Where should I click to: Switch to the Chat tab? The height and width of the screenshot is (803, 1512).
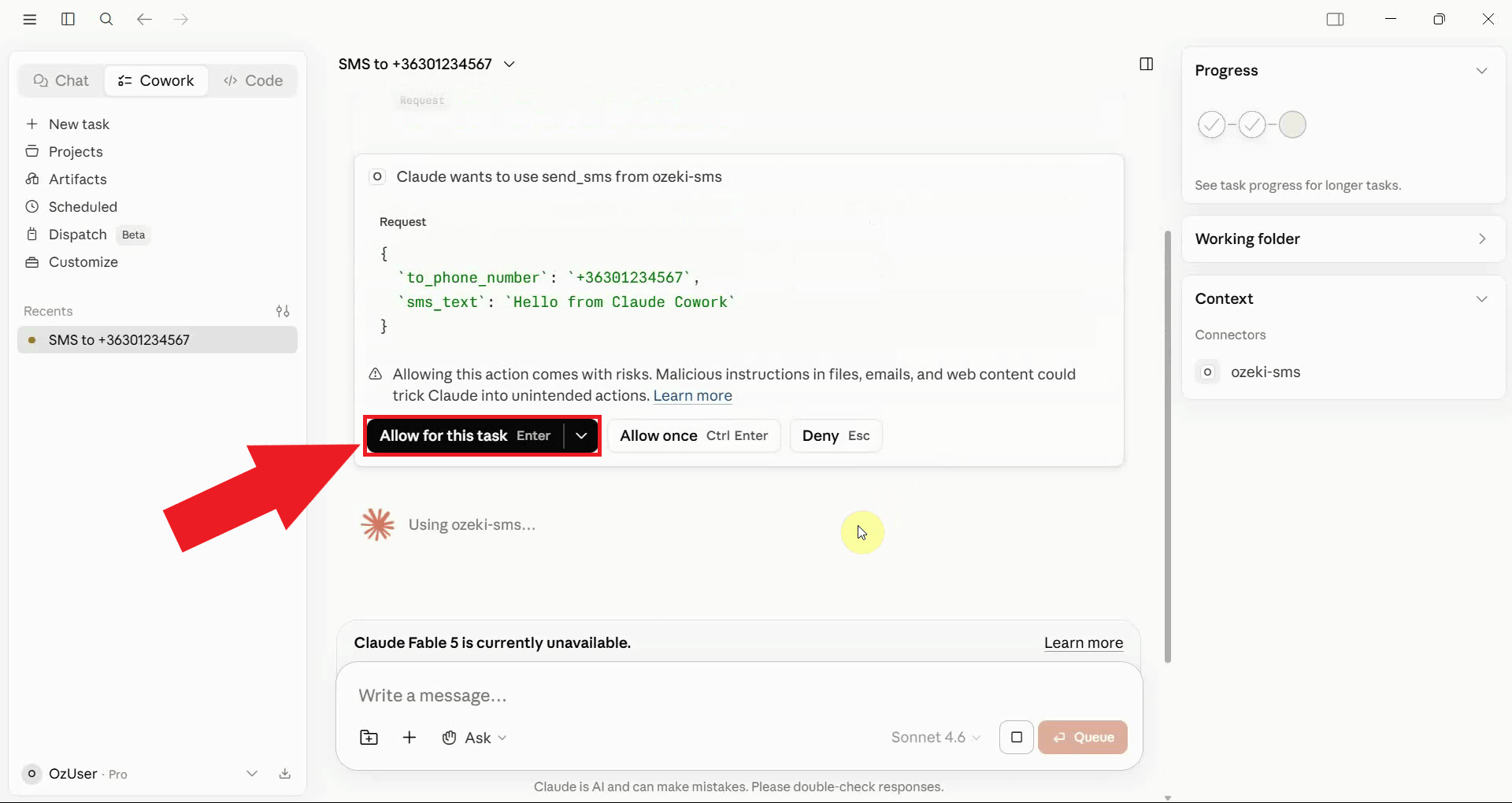61,80
